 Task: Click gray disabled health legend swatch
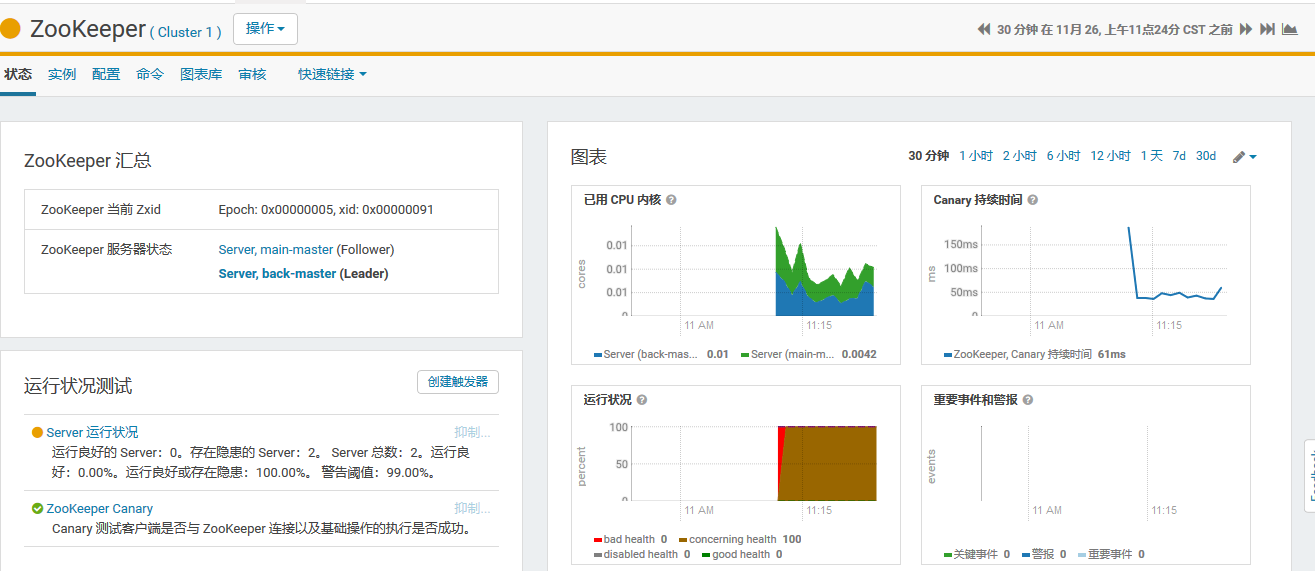coord(598,555)
